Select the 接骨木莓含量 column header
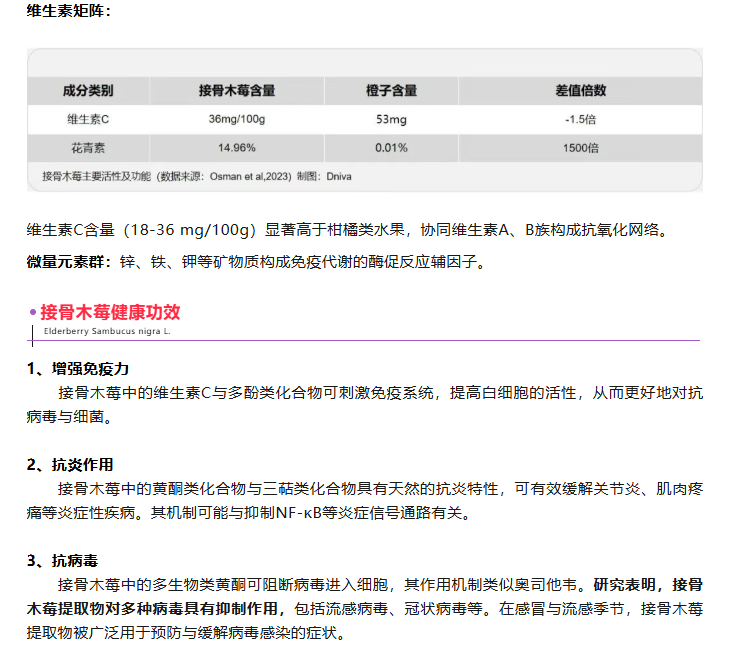 [236, 90]
